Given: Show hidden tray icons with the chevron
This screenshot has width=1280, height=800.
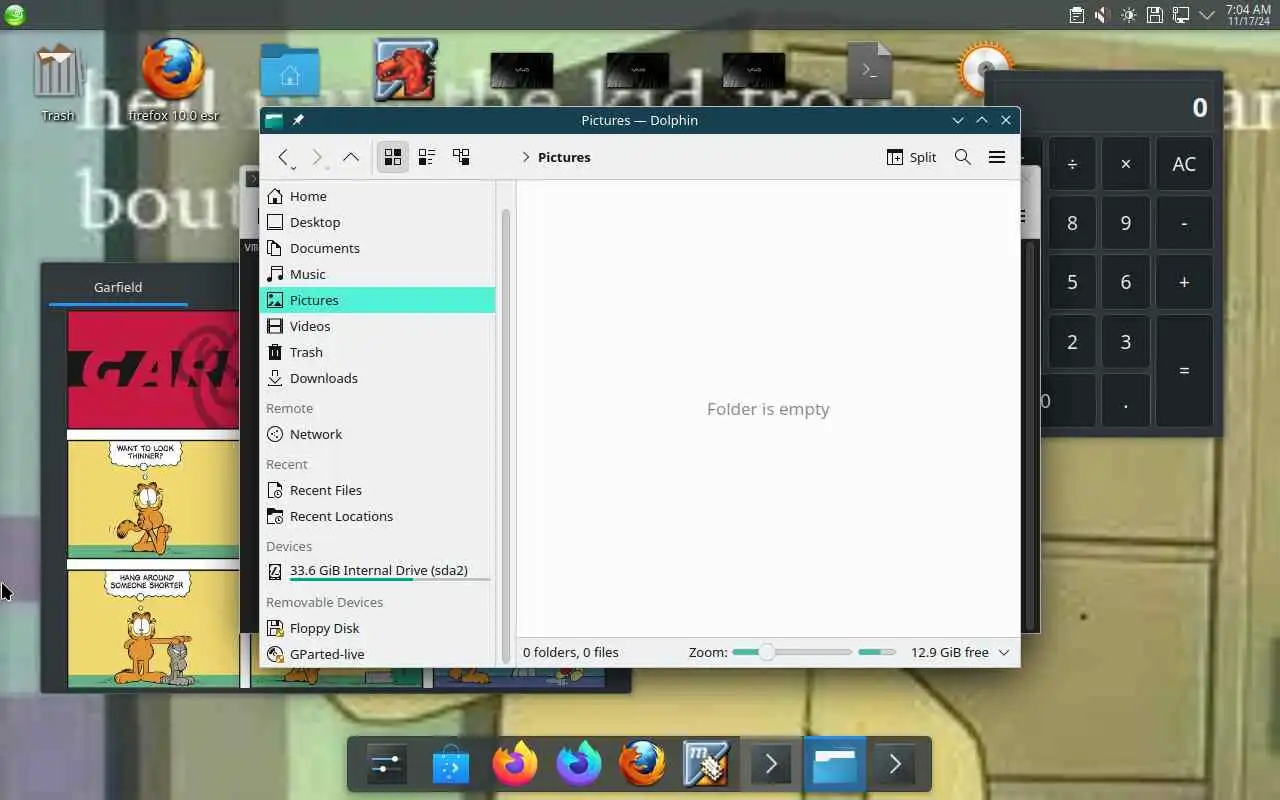Looking at the screenshot, I should (x=1207, y=15).
